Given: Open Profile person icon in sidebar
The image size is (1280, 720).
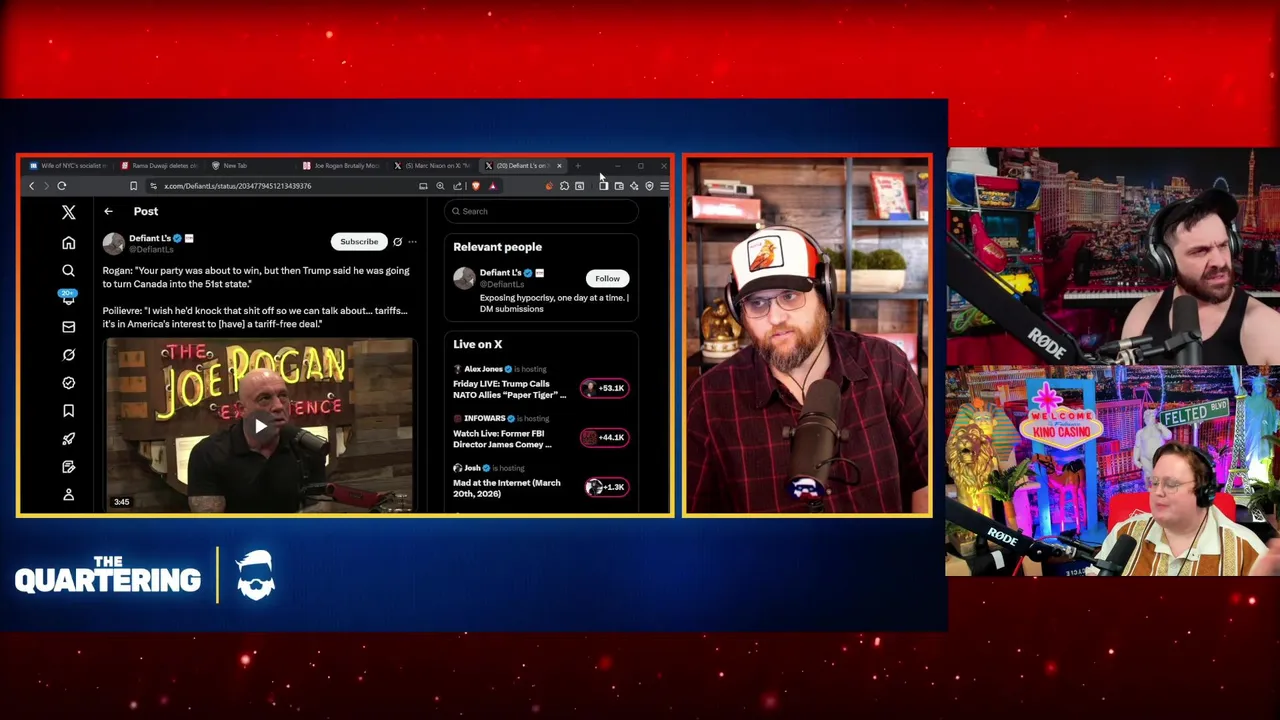Looking at the screenshot, I should tap(68, 495).
